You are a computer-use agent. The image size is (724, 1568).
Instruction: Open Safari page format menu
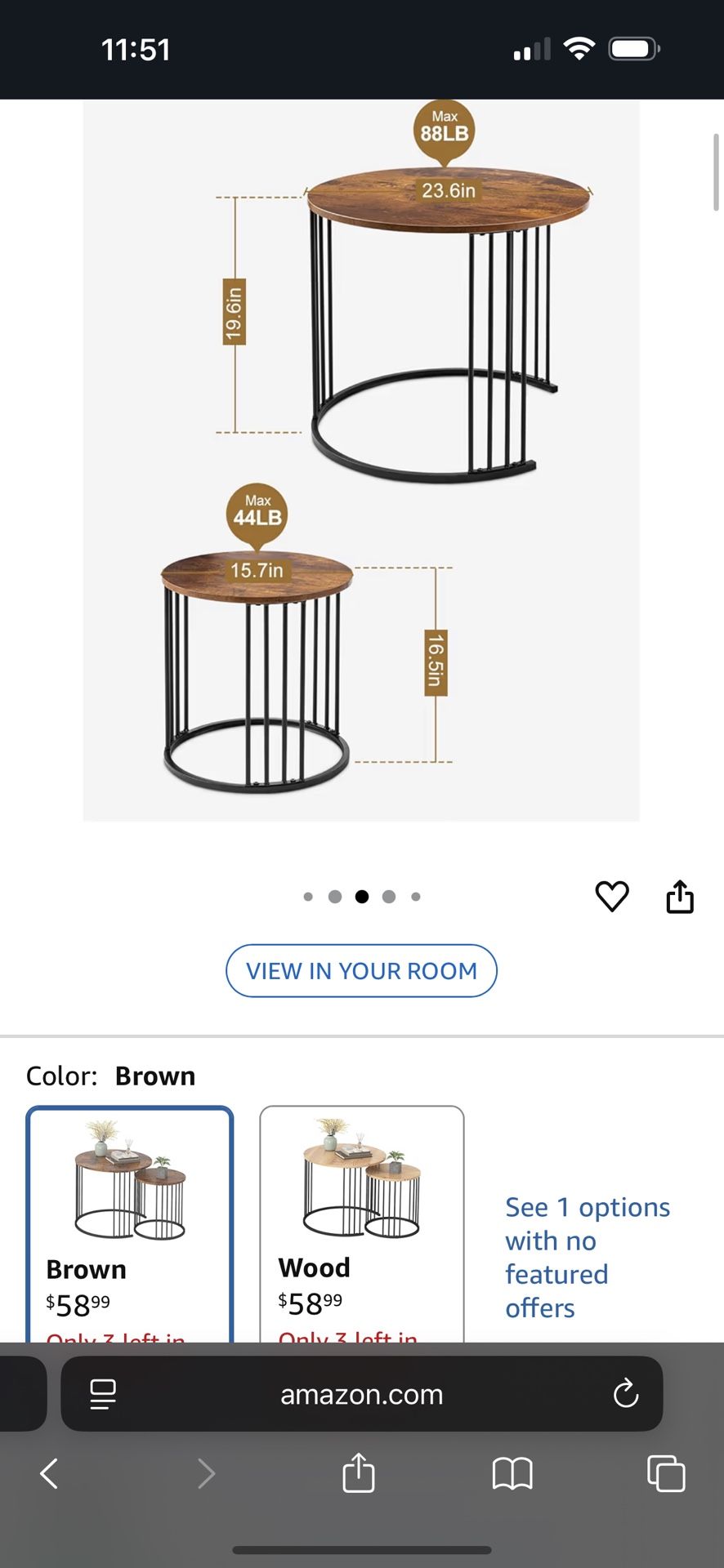click(x=103, y=1393)
